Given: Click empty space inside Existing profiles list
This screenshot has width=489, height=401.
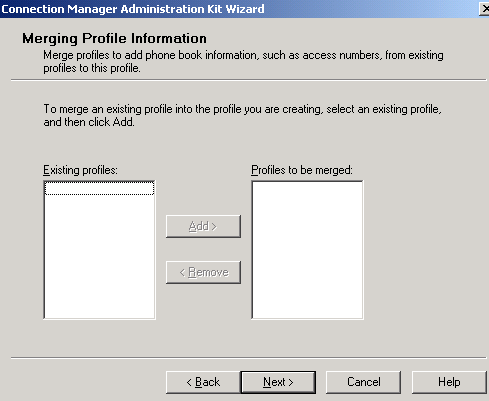Looking at the screenshot, I should [x=99, y=257].
